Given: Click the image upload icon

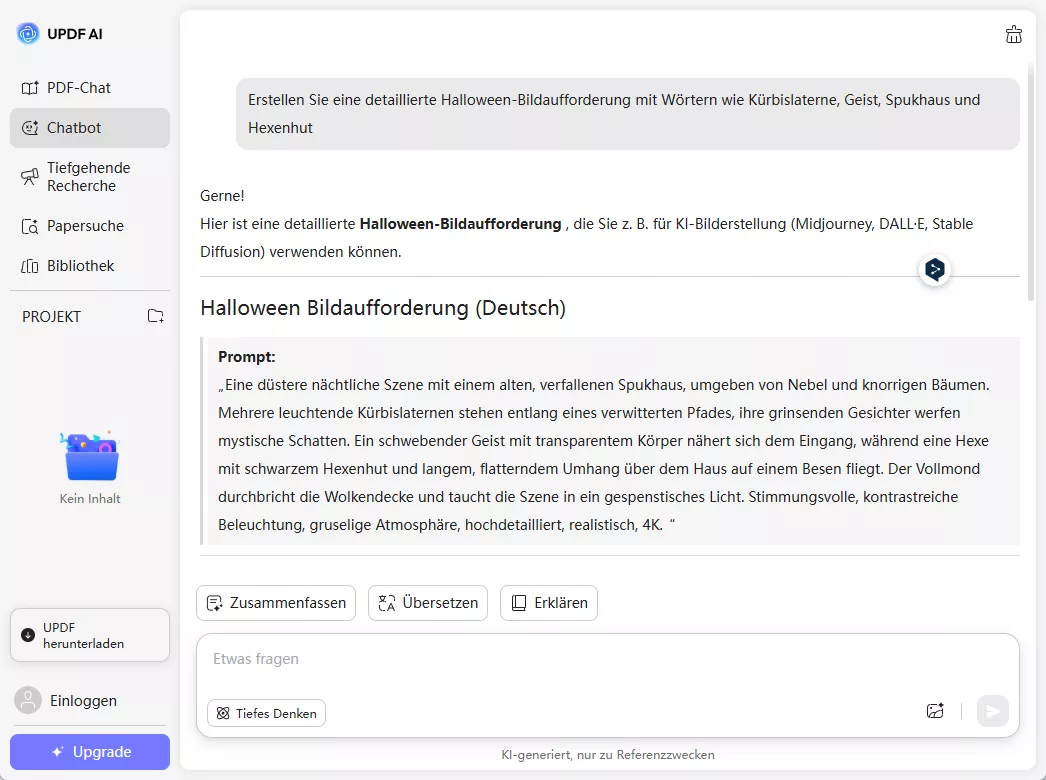Looking at the screenshot, I should pos(935,711).
